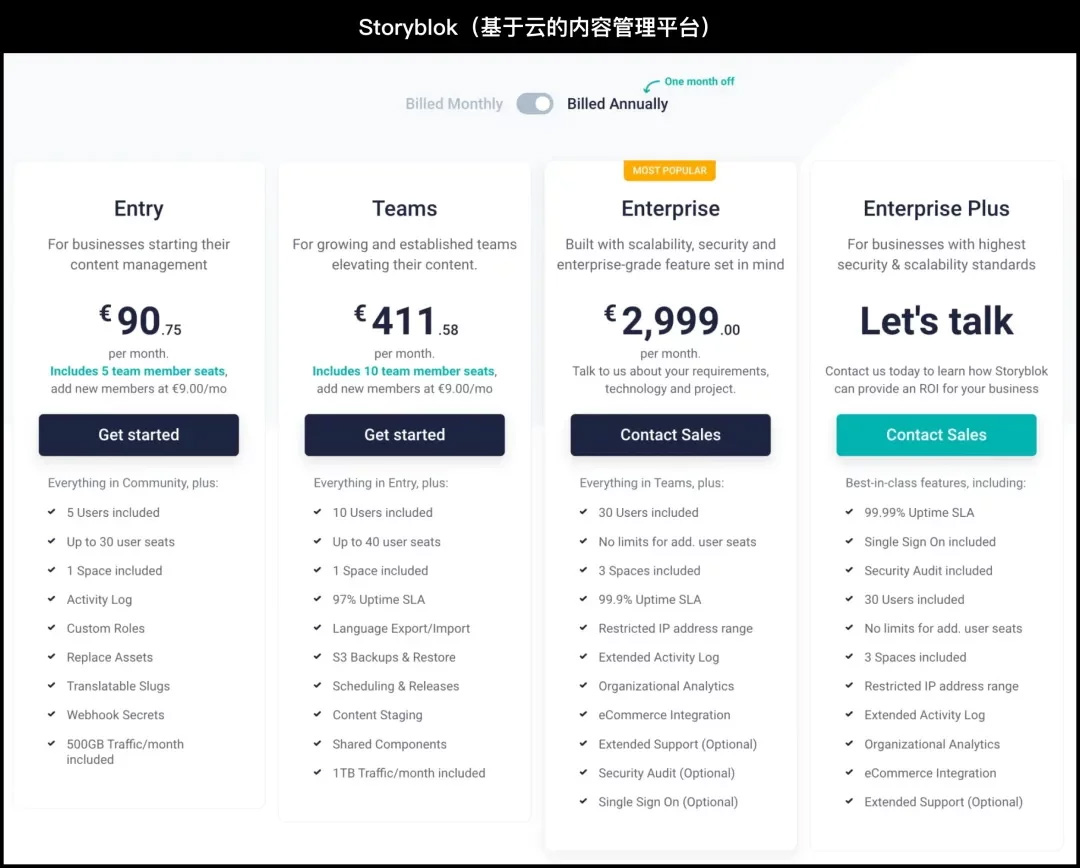The width and height of the screenshot is (1080, 868).
Task: Click '1TB Traffic/month included' feature
Action: 408,773
